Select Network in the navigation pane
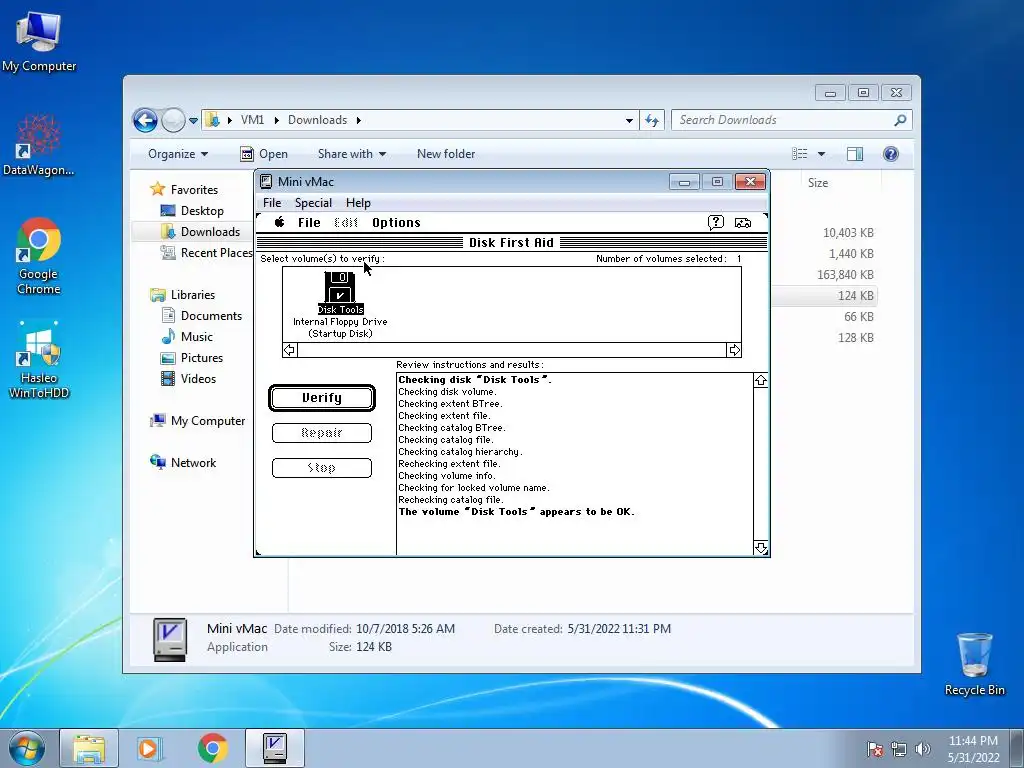Screen dimensions: 1024x768 (x=193, y=462)
